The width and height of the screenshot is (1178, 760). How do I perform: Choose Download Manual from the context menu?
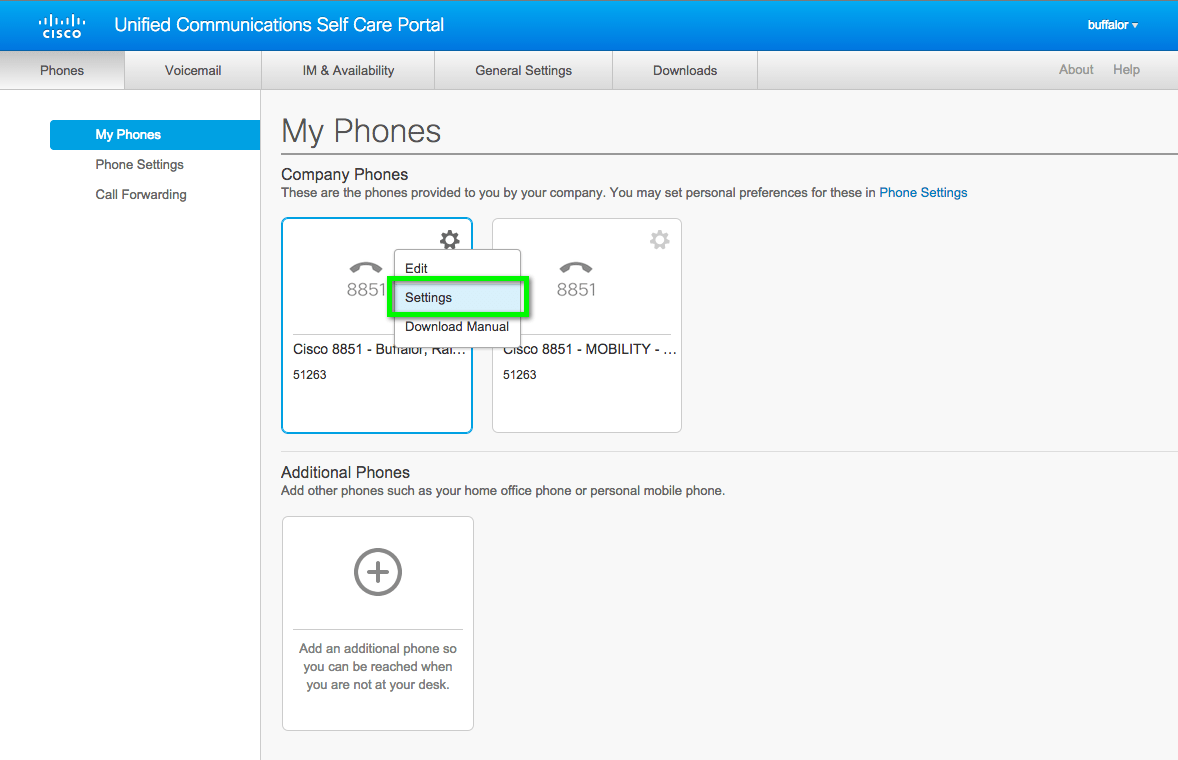(x=457, y=327)
